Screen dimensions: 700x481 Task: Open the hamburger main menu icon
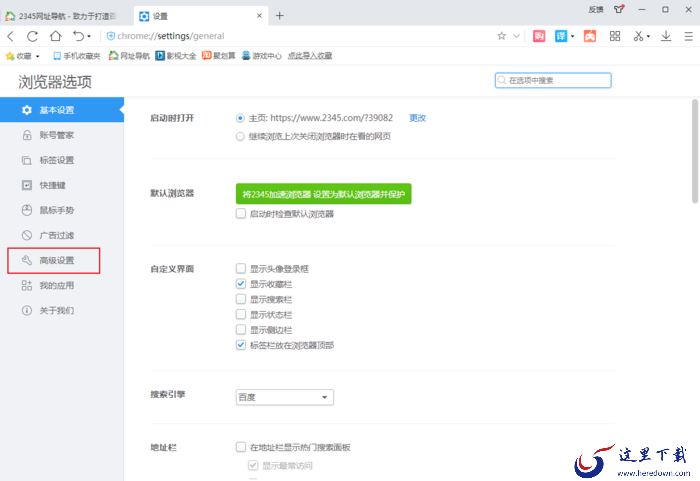[688, 36]
